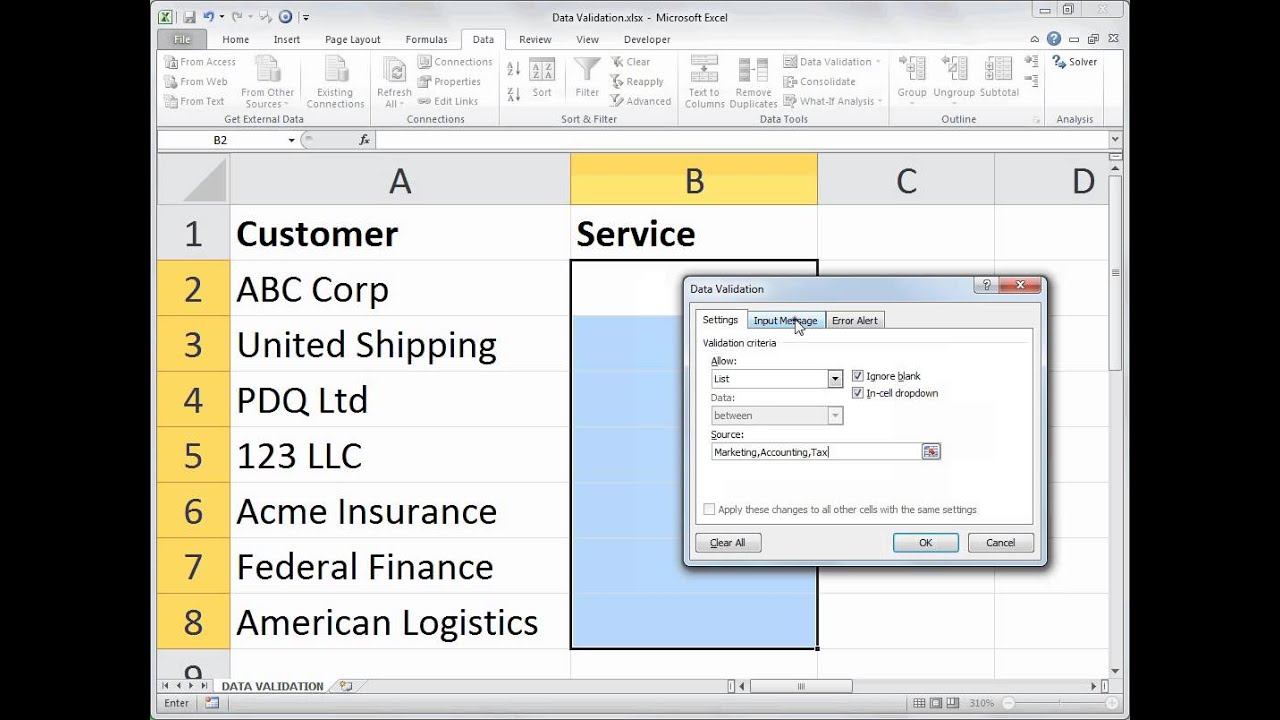Check Apply these changes to all other cells

coord(709,509)
